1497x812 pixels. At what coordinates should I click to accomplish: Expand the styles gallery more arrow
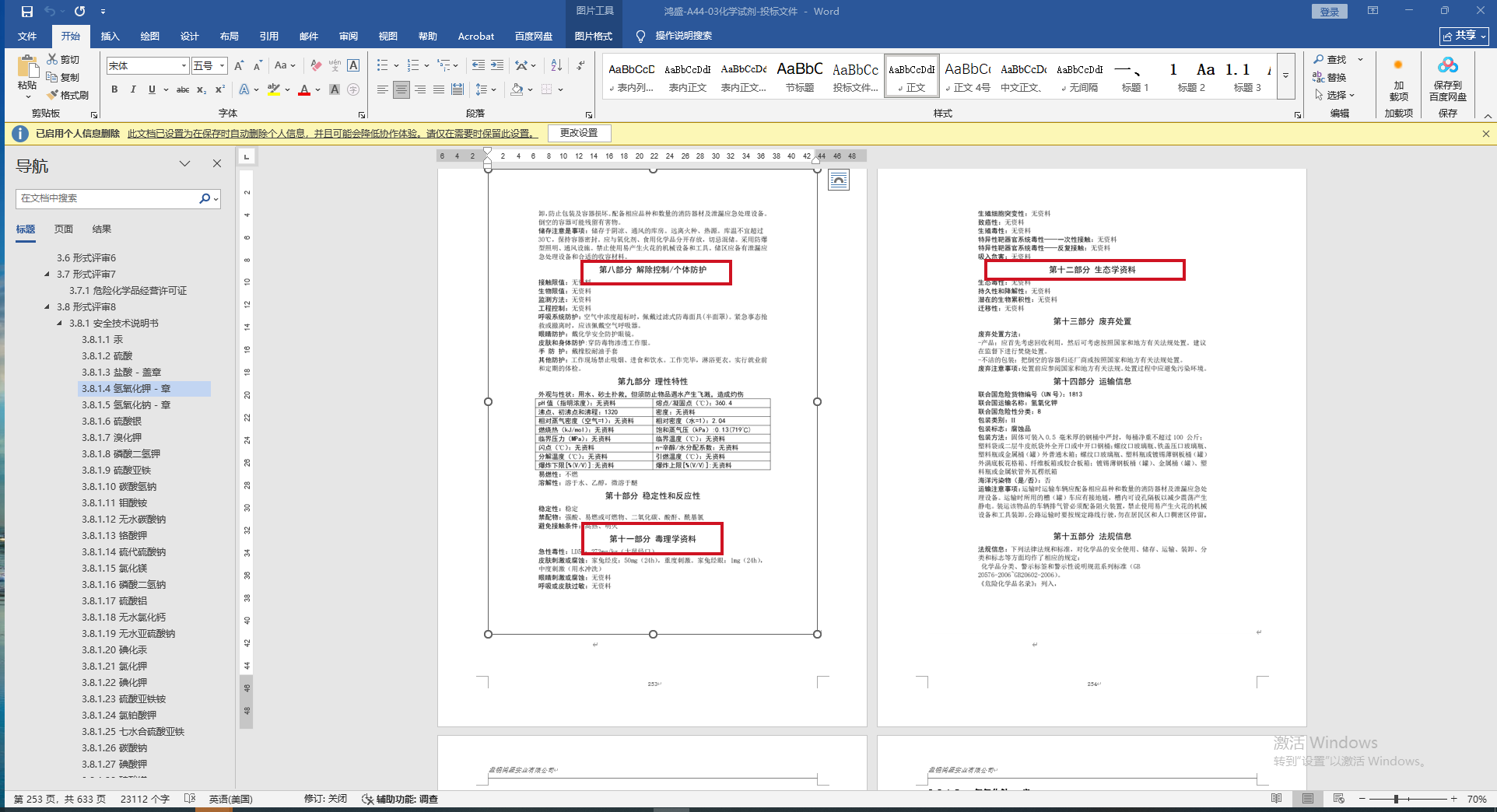1286,76
